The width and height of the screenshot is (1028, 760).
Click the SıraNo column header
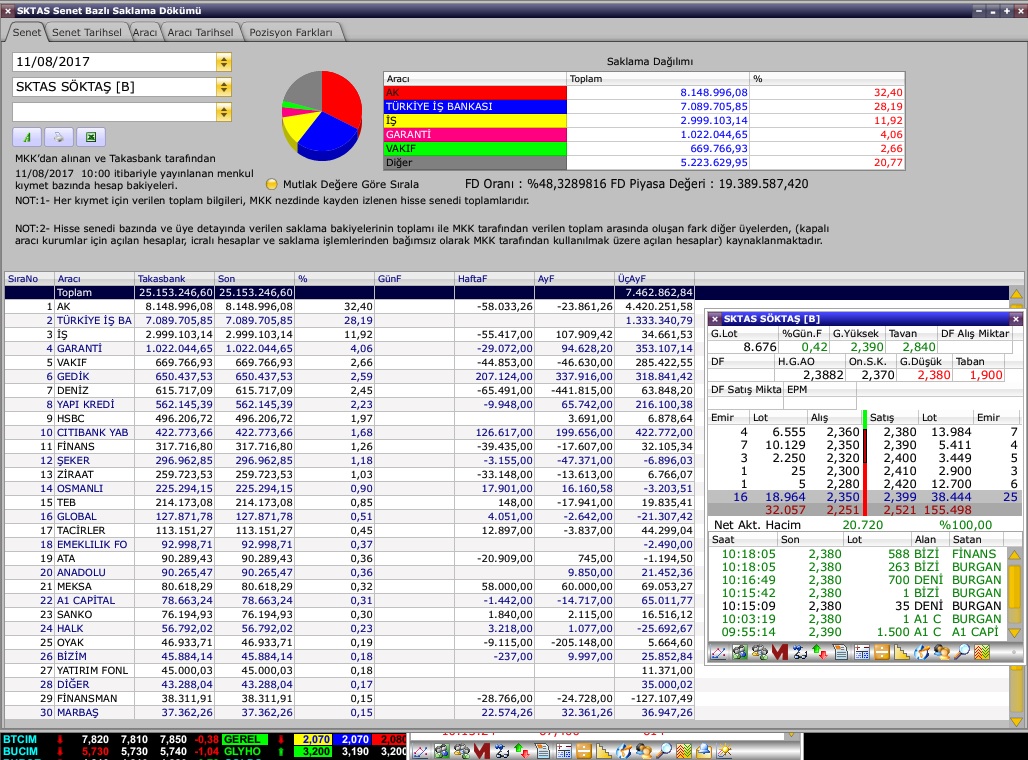pos(29,279)
